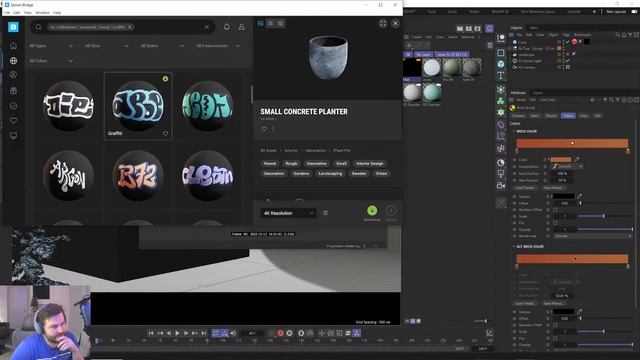
Task: Select the Camera tool in Cinema 4D palette
Action: tap(501, 185)
